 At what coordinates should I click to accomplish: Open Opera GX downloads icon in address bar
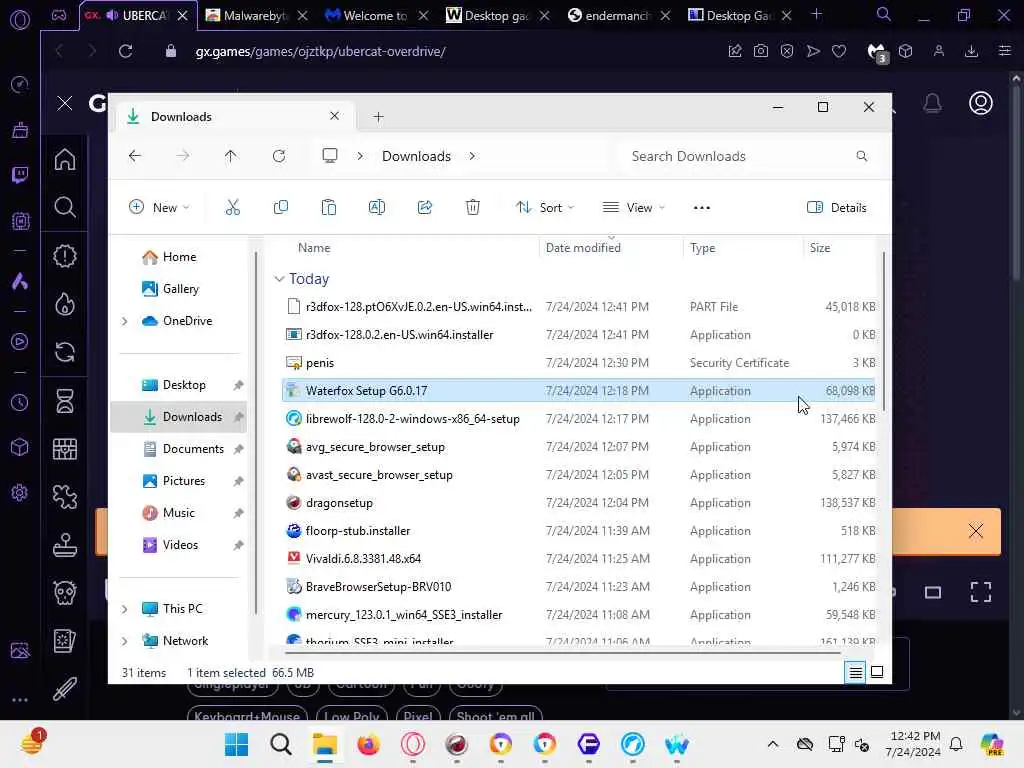tap(971, 51)
